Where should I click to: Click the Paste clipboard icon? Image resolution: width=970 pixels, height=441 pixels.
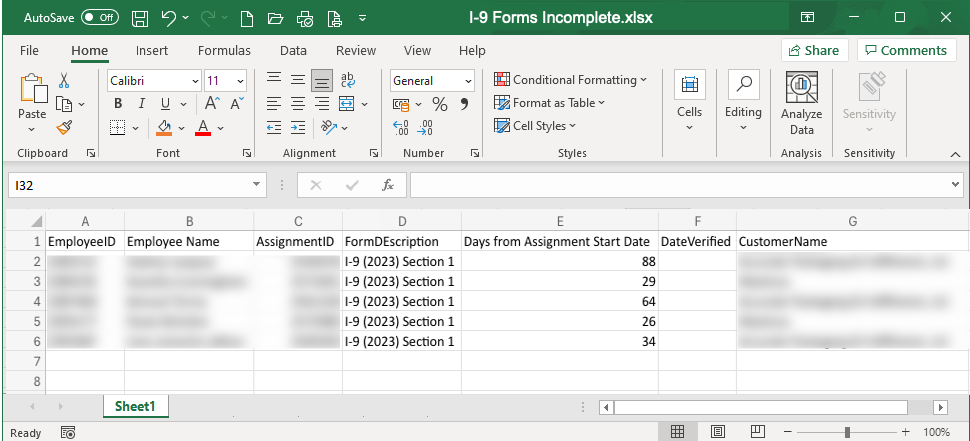click(x=32, y=88)
